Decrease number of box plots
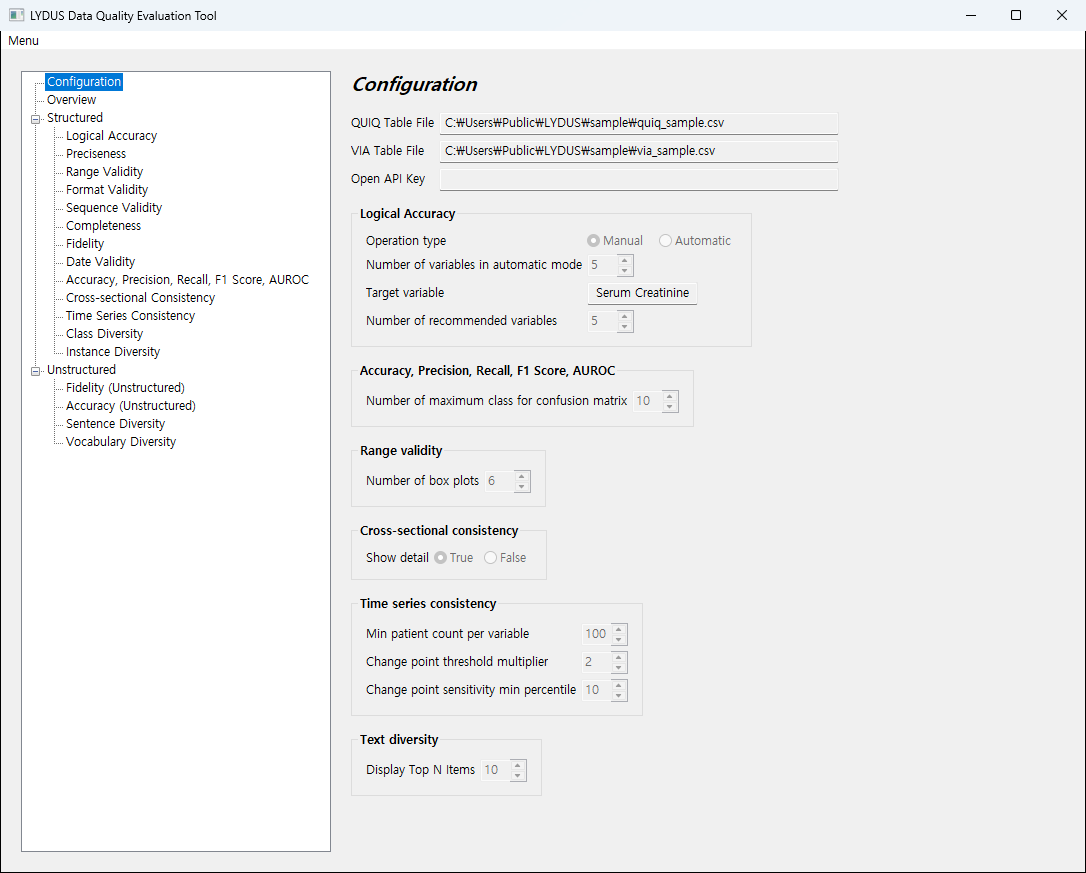 (x=522, y=487)
